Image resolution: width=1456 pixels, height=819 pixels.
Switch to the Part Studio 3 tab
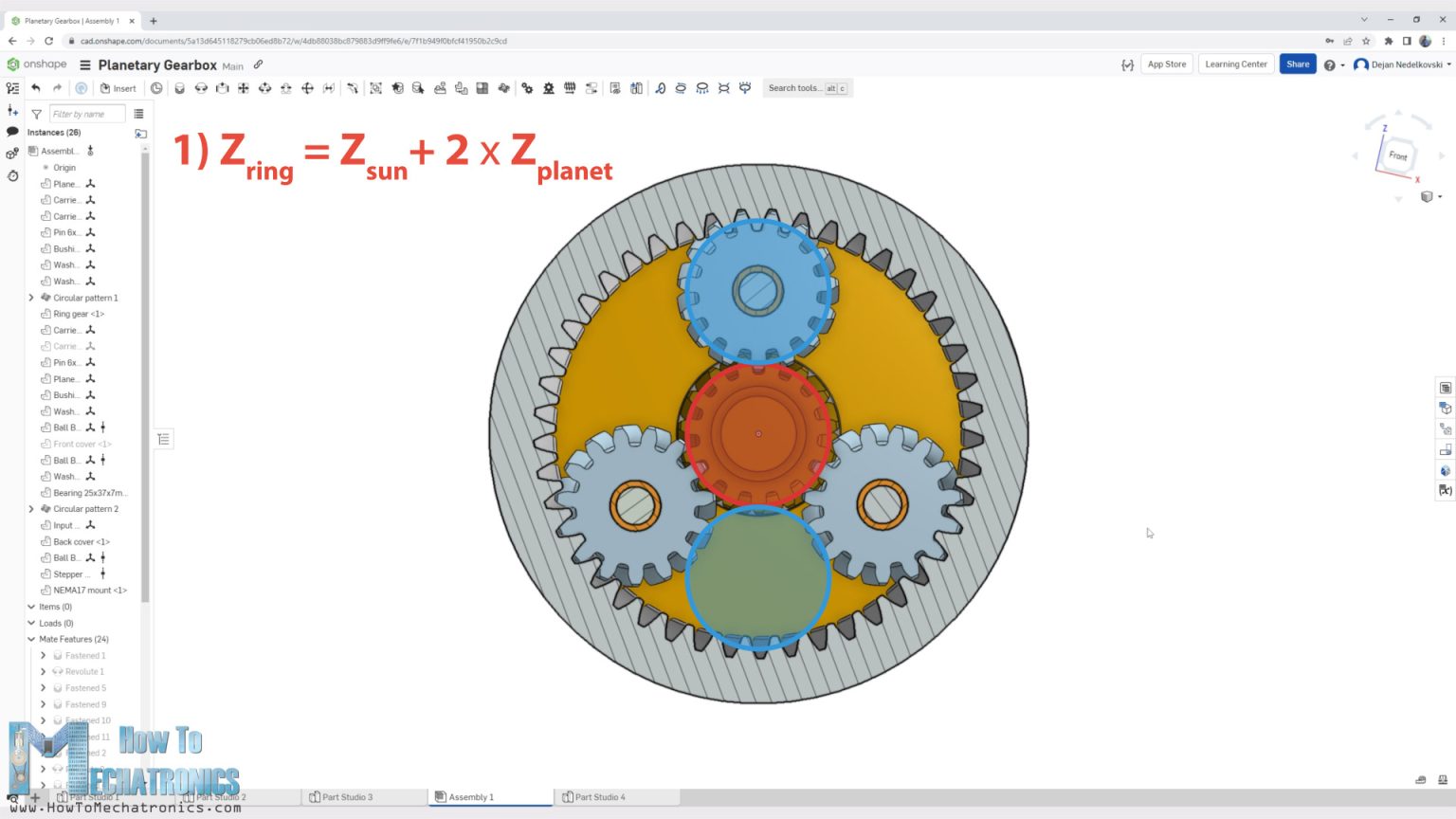pos(348,796)
